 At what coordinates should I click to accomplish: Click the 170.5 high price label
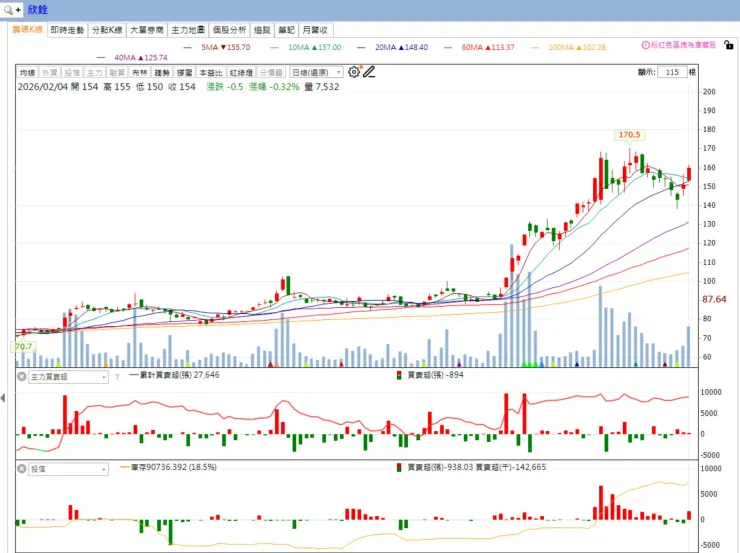point(630,135)
